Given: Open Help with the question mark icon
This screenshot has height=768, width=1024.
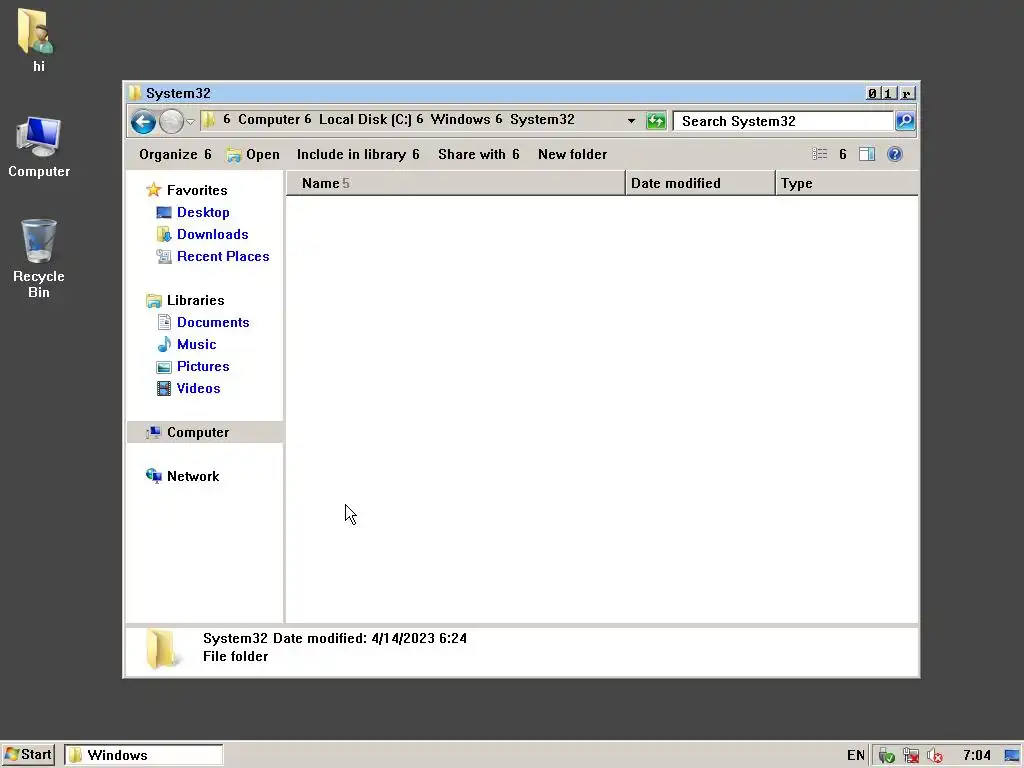Looking at the screenshot, I should (x=895, y=154).
